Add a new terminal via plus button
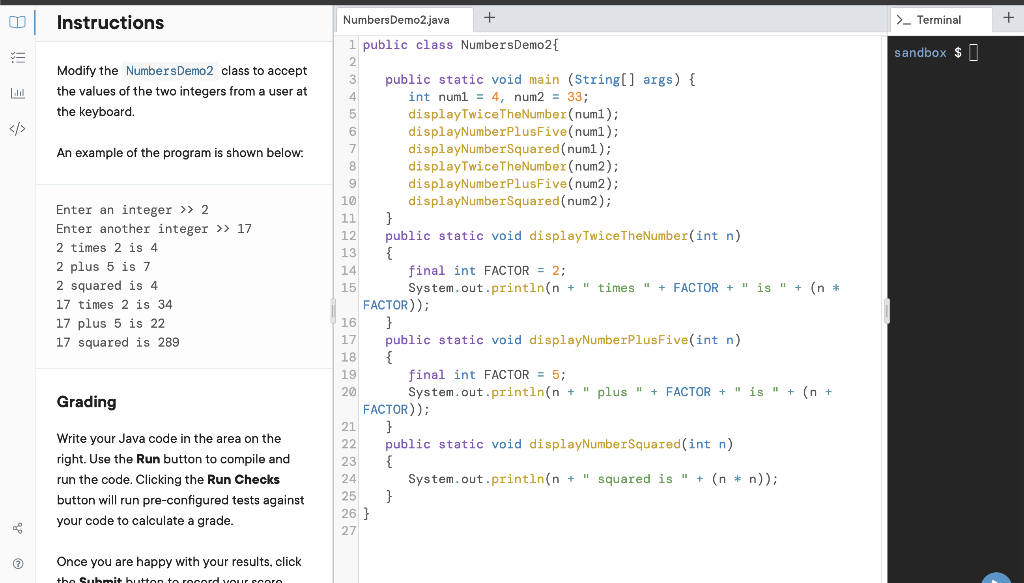 (1009, 17)
